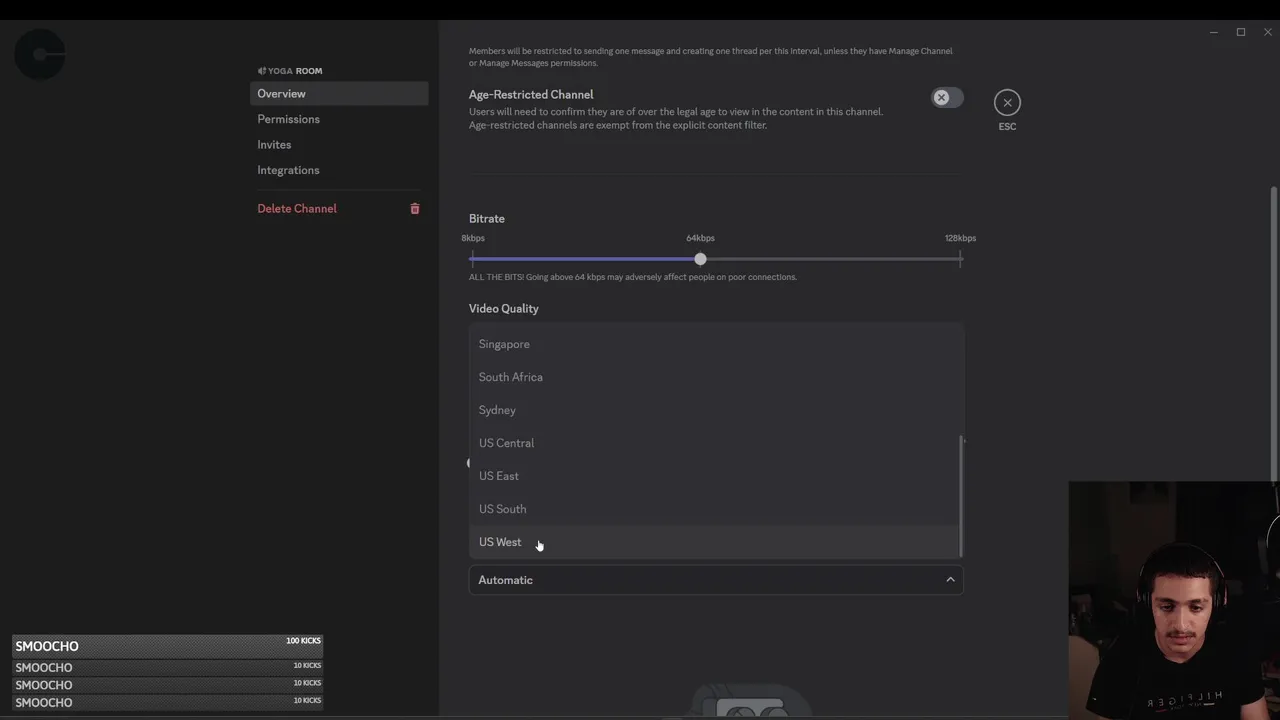Click the Bitrate slider handle at 64kbps
This screenshot has height=720, width=1280.
(x=700, y=259)
